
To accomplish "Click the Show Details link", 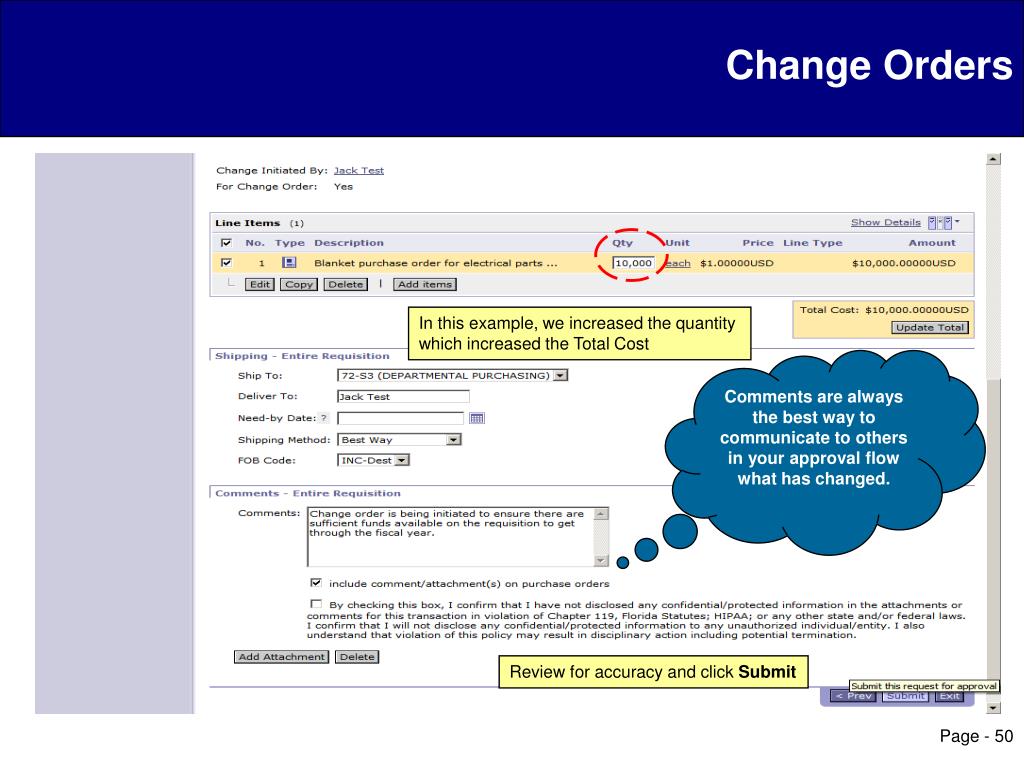I will pos(885,222).
